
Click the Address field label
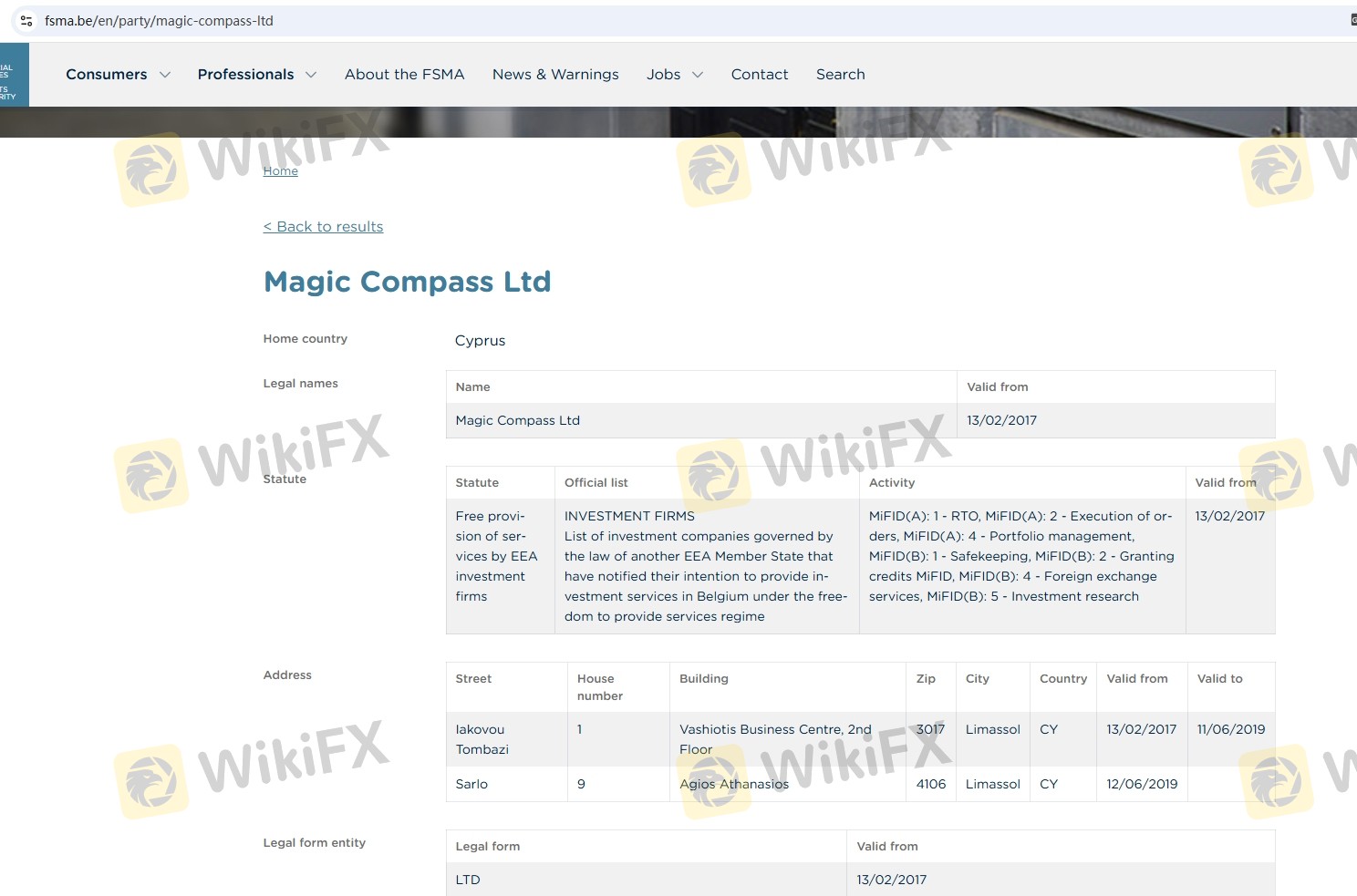287,675
